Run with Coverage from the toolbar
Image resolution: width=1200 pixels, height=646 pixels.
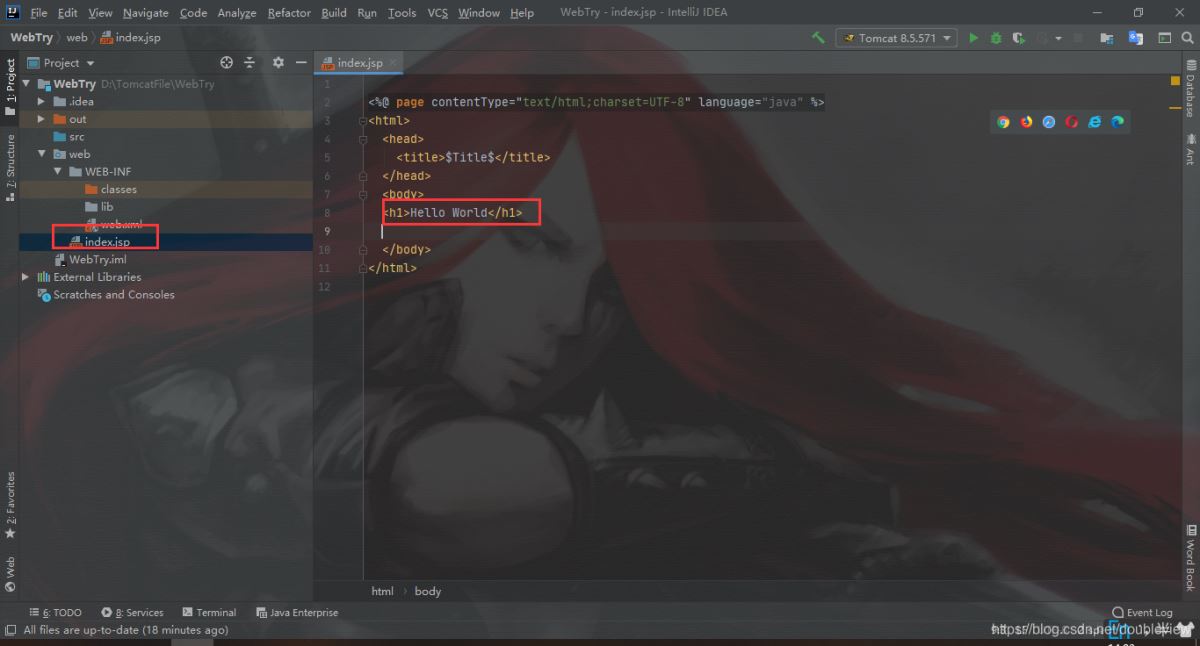tap(1018, 38)
